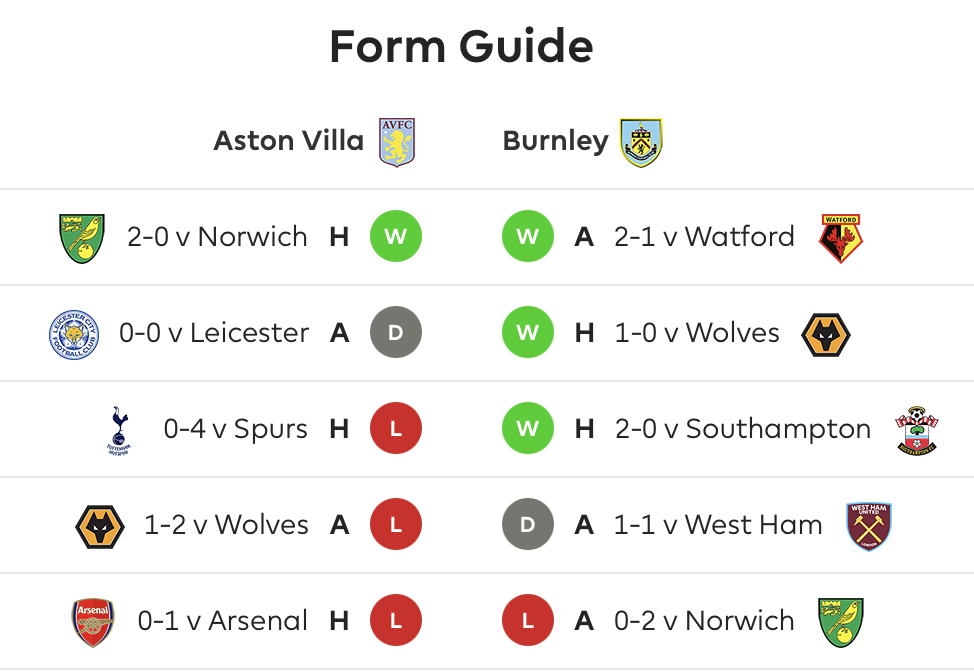The image size is (974, 672).
Task: Click red L badge for Arsenal match
Action: pos(396,620)
